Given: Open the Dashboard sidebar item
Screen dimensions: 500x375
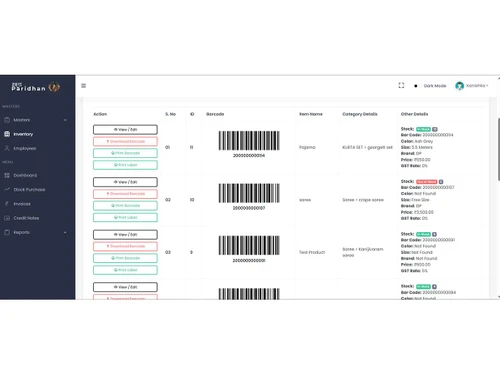Looking at the screenshot, I should (25, 175).
